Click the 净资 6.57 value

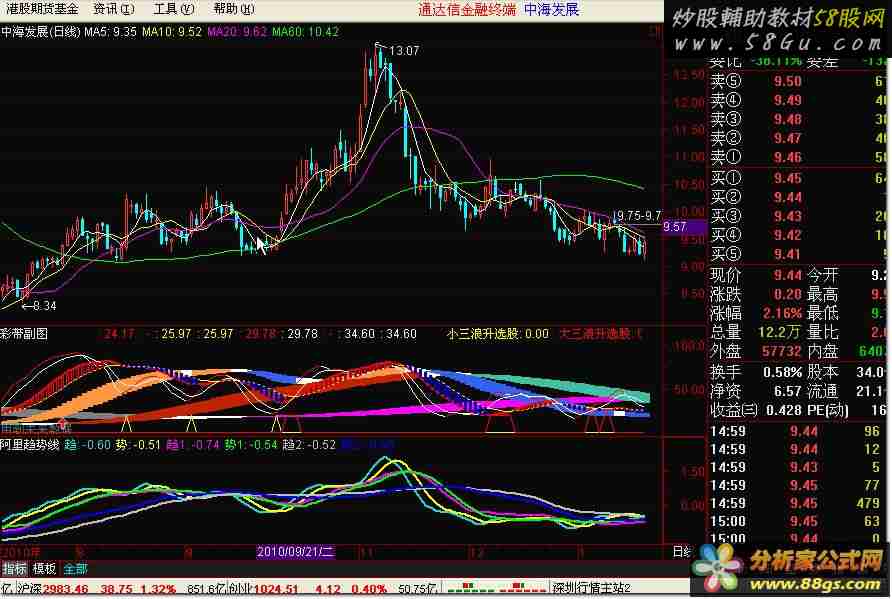[x=787, y=391]
